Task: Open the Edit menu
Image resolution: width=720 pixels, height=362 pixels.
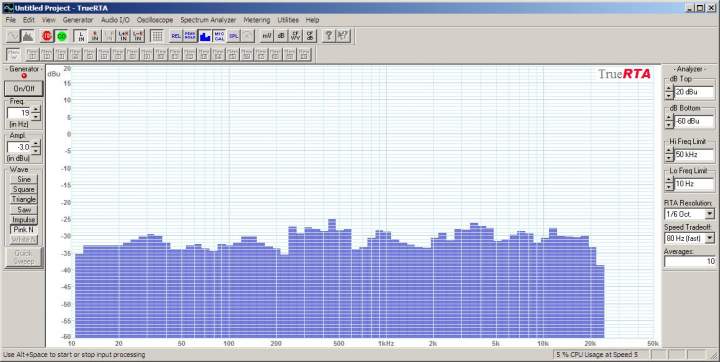Action: [x=29, y=20]
